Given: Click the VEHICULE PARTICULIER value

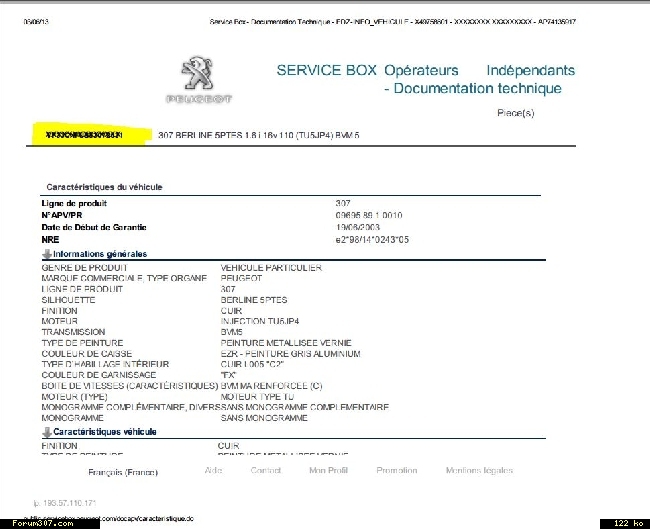Looking at the screenshot, I should pos(271,268).
